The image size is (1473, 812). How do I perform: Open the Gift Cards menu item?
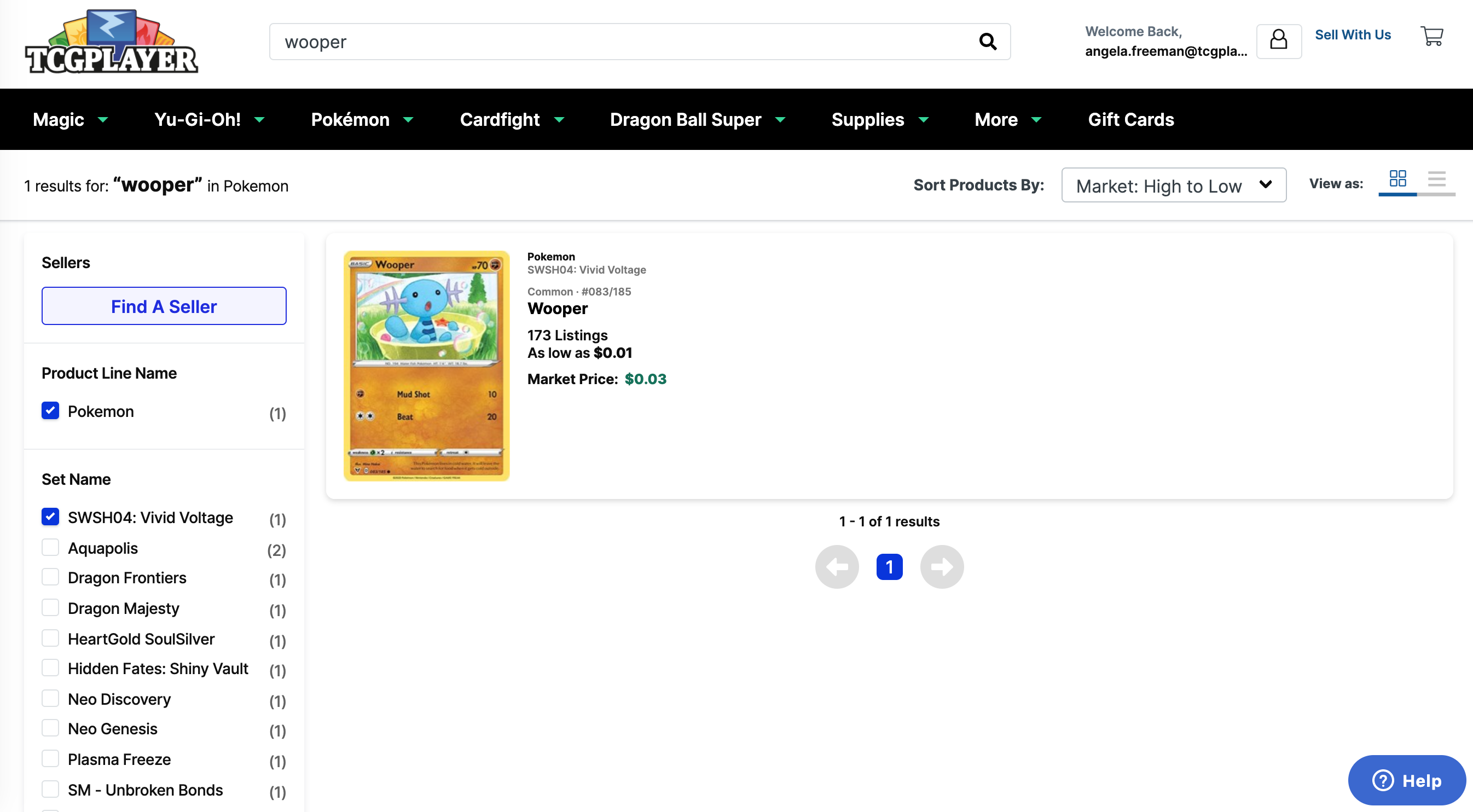[1130, 119]
